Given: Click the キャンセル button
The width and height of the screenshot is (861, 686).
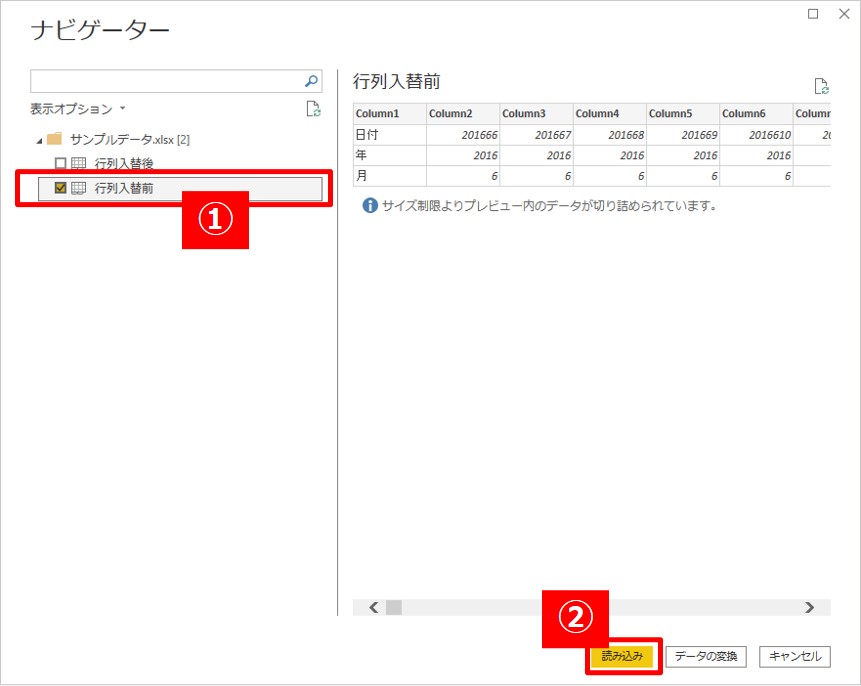Looking at the screenshot, I should click(795, 657).
